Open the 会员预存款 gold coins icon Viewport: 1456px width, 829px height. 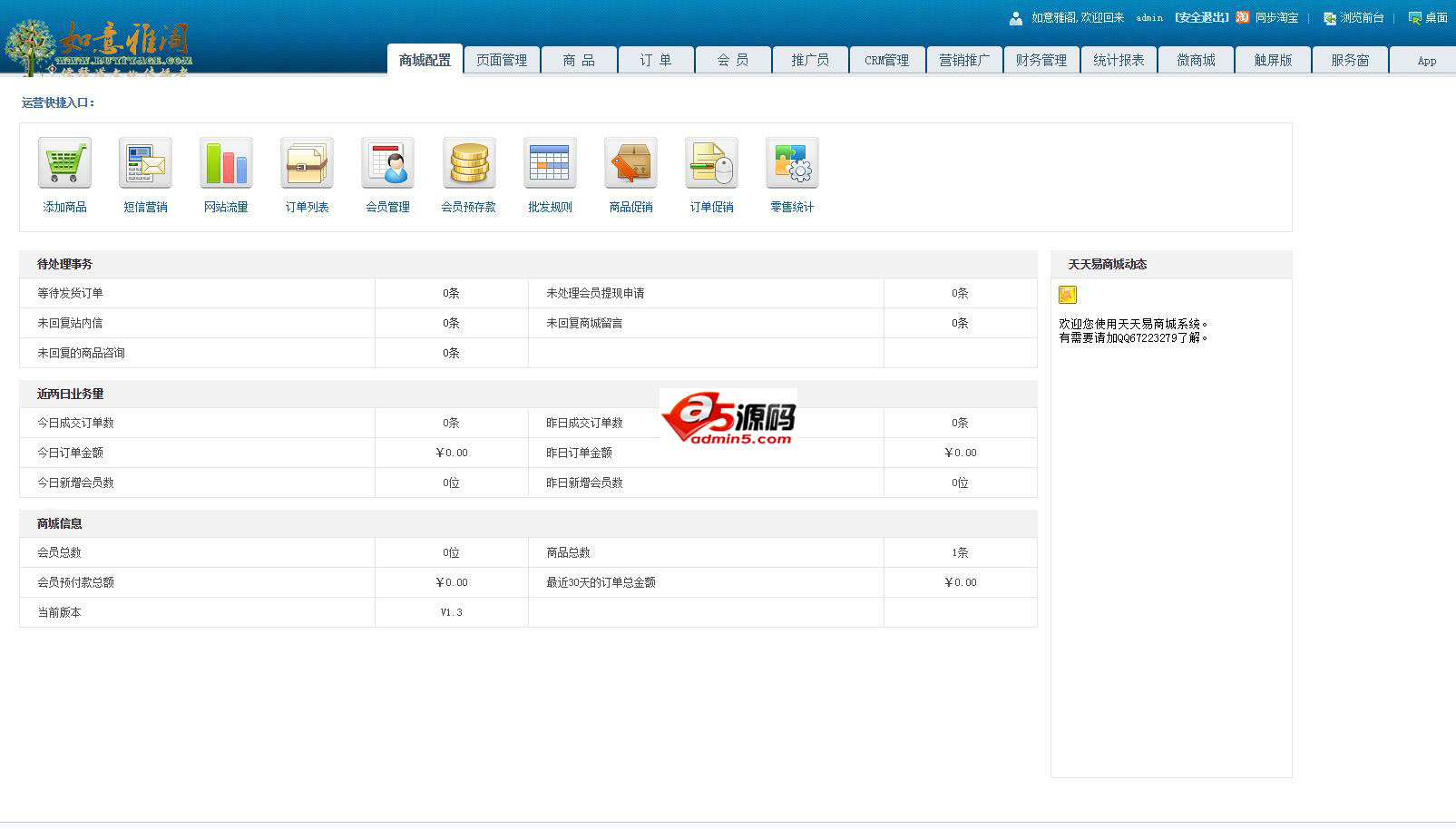[x=469, y=163]
